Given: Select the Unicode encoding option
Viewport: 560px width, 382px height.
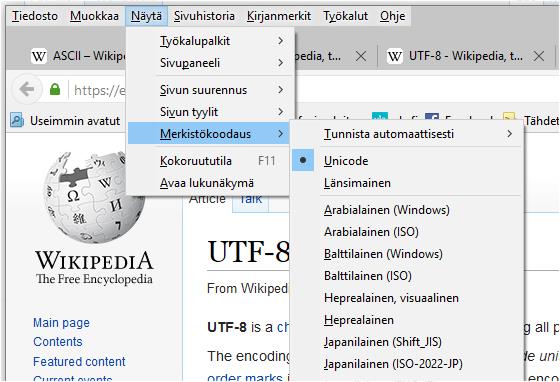Looking at the screenshot, I should [x=406, y=161].
